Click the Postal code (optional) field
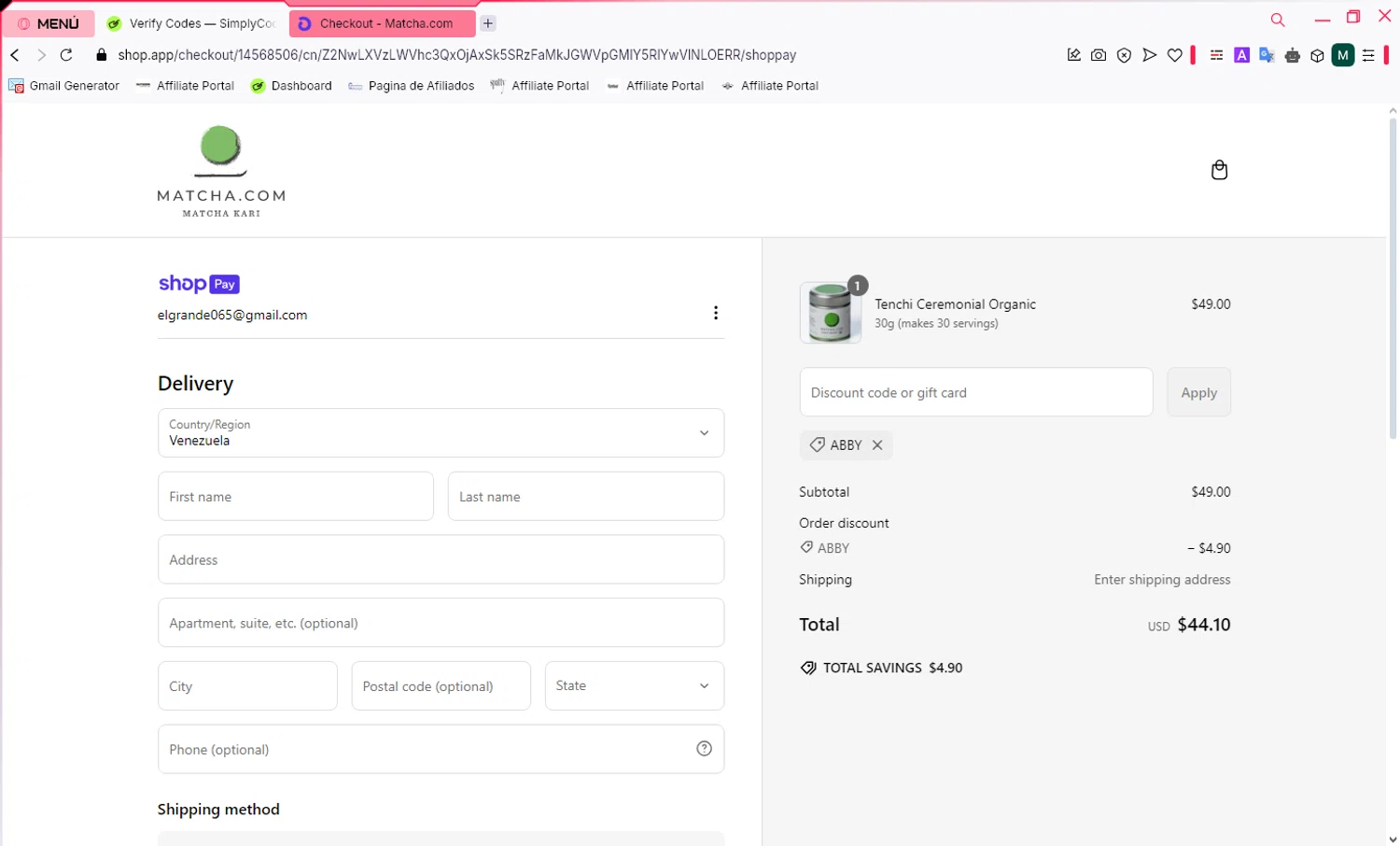 click(441, 686)
